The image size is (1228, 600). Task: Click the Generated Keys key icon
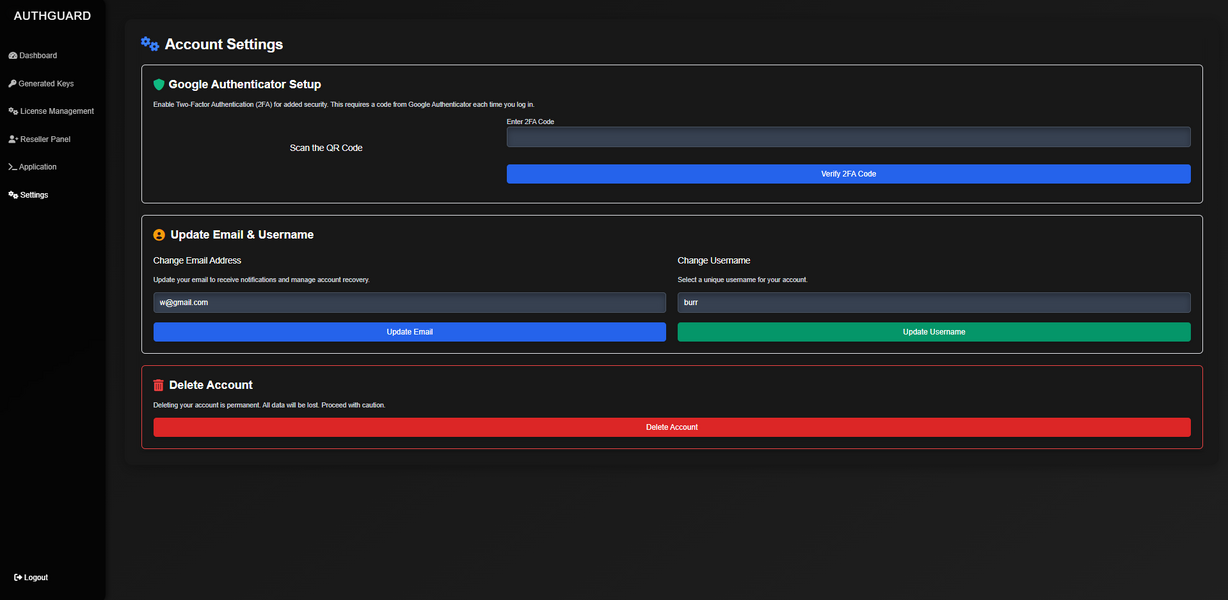[12, 84]
